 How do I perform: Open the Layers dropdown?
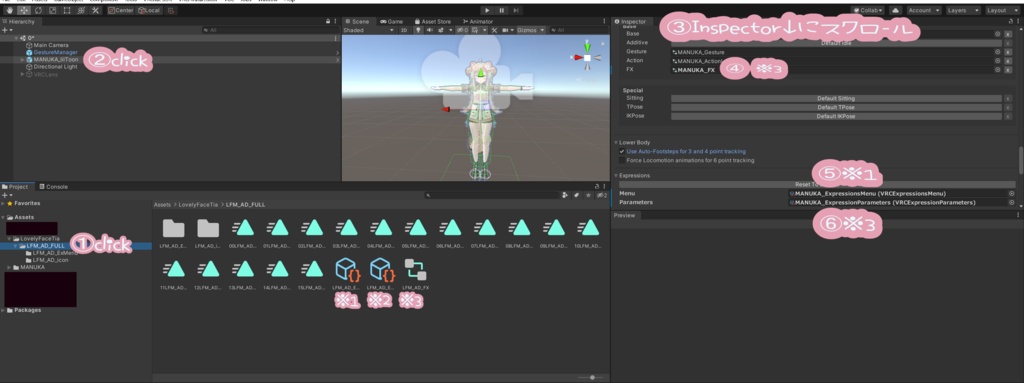click(x=963, y=10)
